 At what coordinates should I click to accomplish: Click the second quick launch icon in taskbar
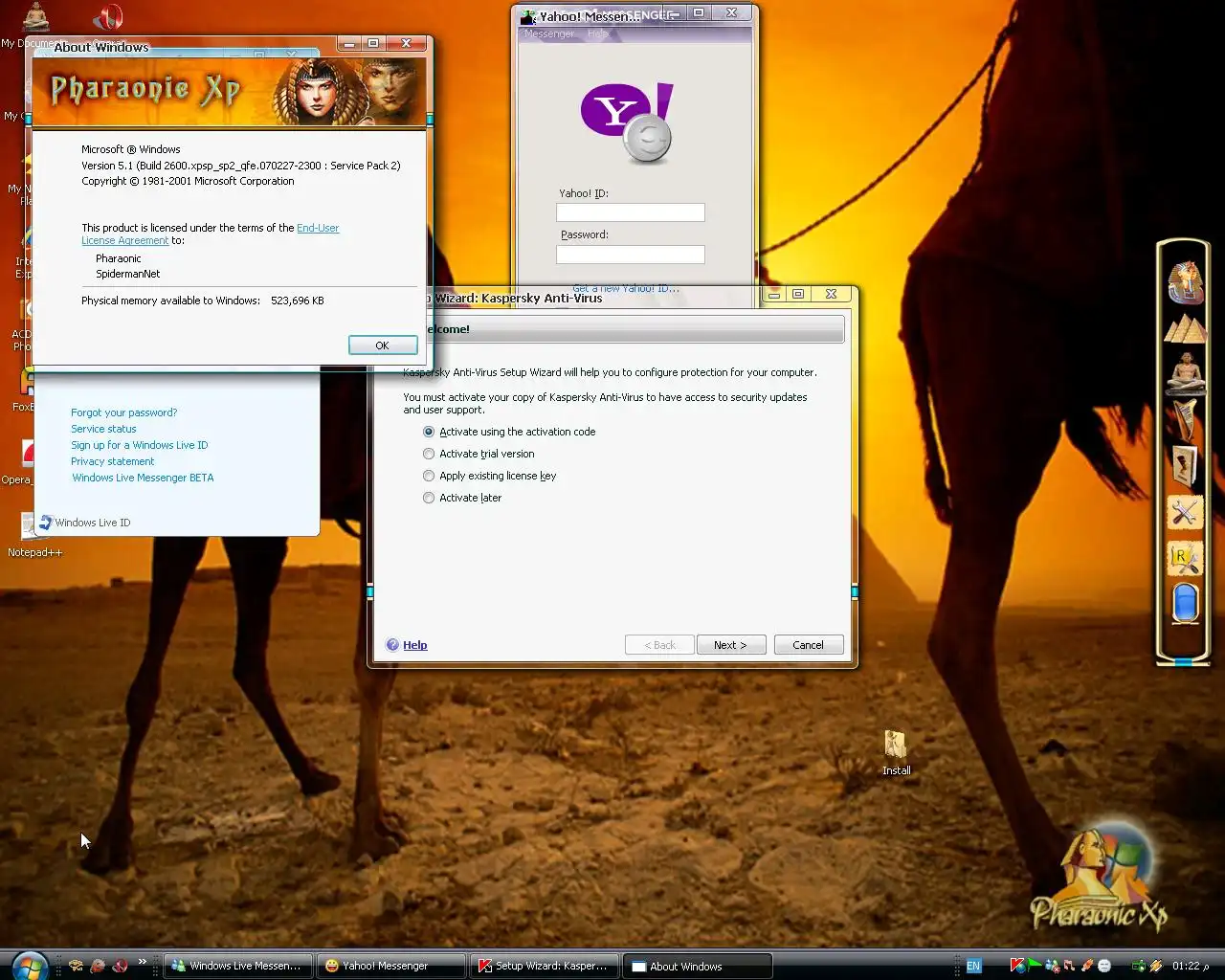tap(98, 966)
